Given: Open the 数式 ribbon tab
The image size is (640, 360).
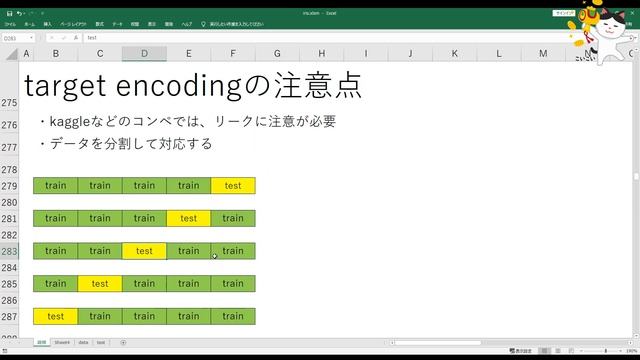Looking at the screenshot, I should 100,24.
